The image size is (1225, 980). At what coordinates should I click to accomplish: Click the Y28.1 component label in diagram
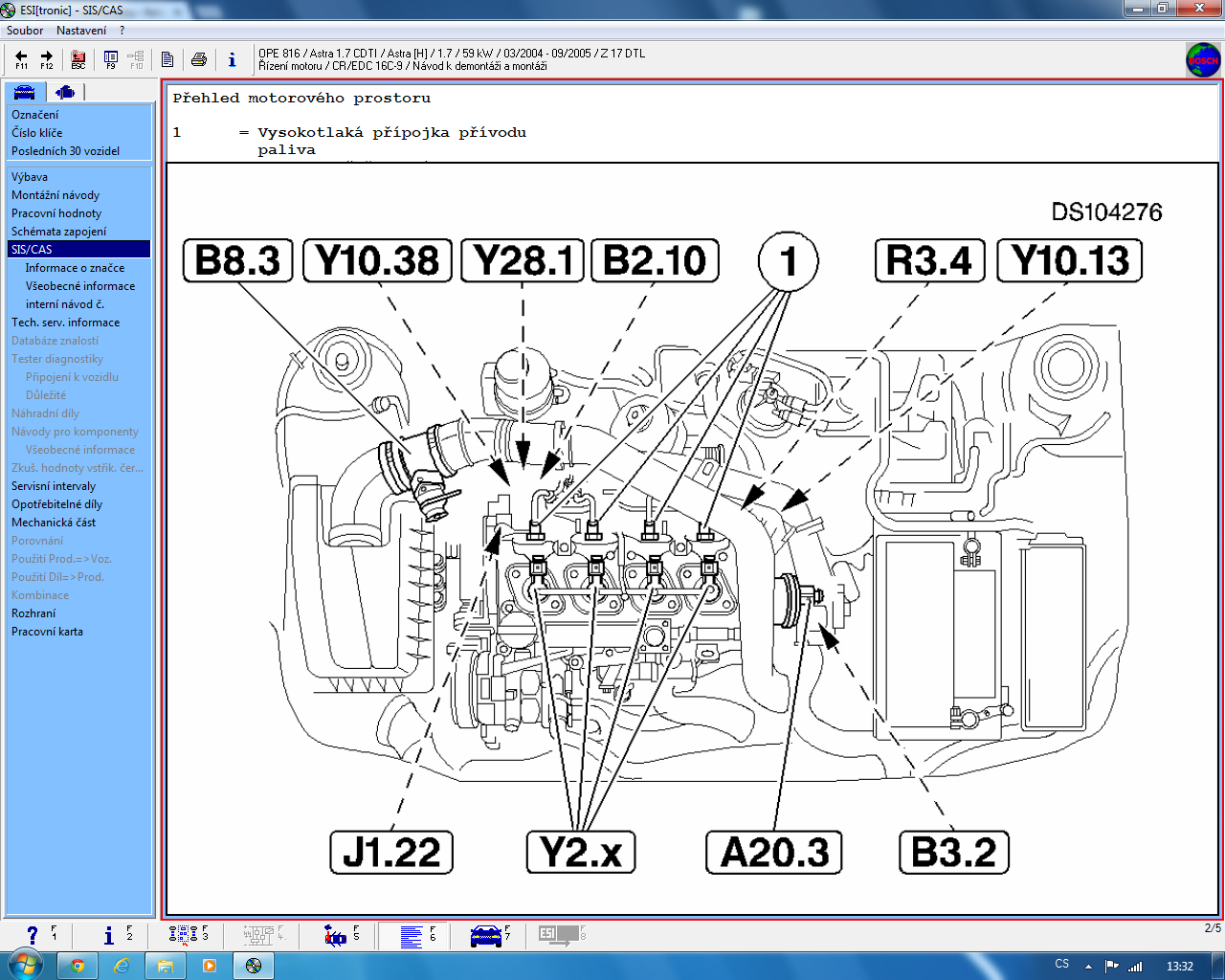523,261
